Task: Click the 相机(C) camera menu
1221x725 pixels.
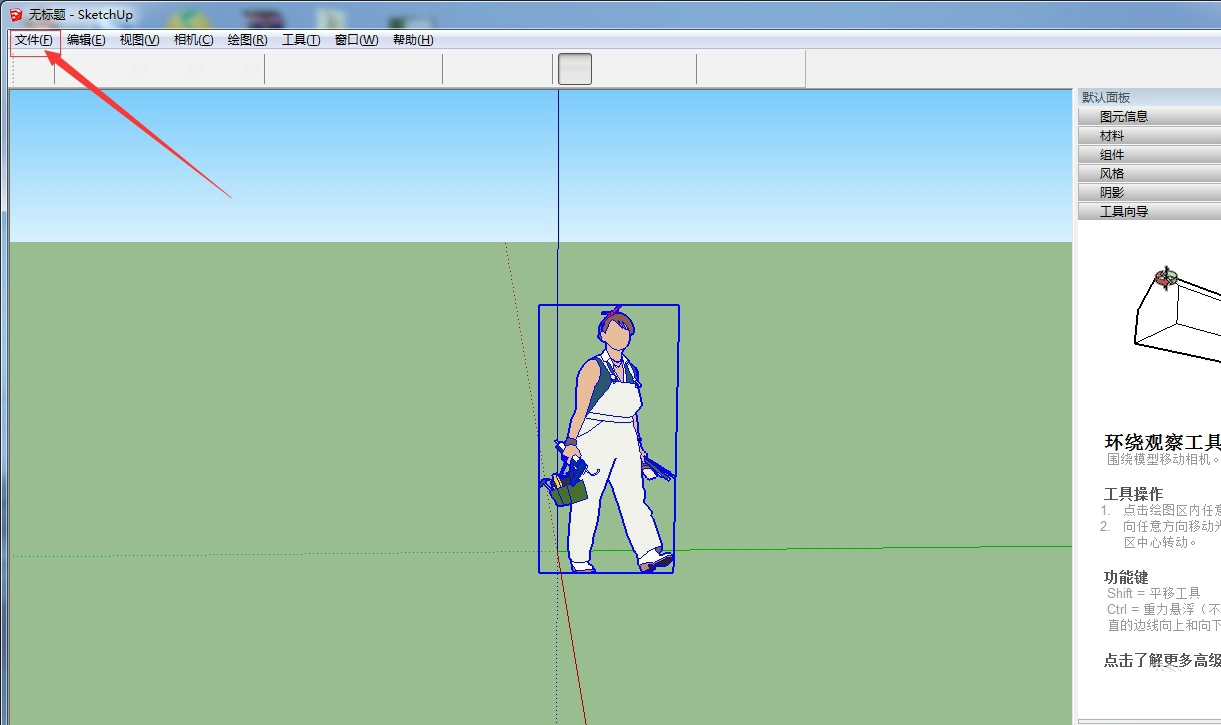Action: pyautogui.click(x=193, y=40)
